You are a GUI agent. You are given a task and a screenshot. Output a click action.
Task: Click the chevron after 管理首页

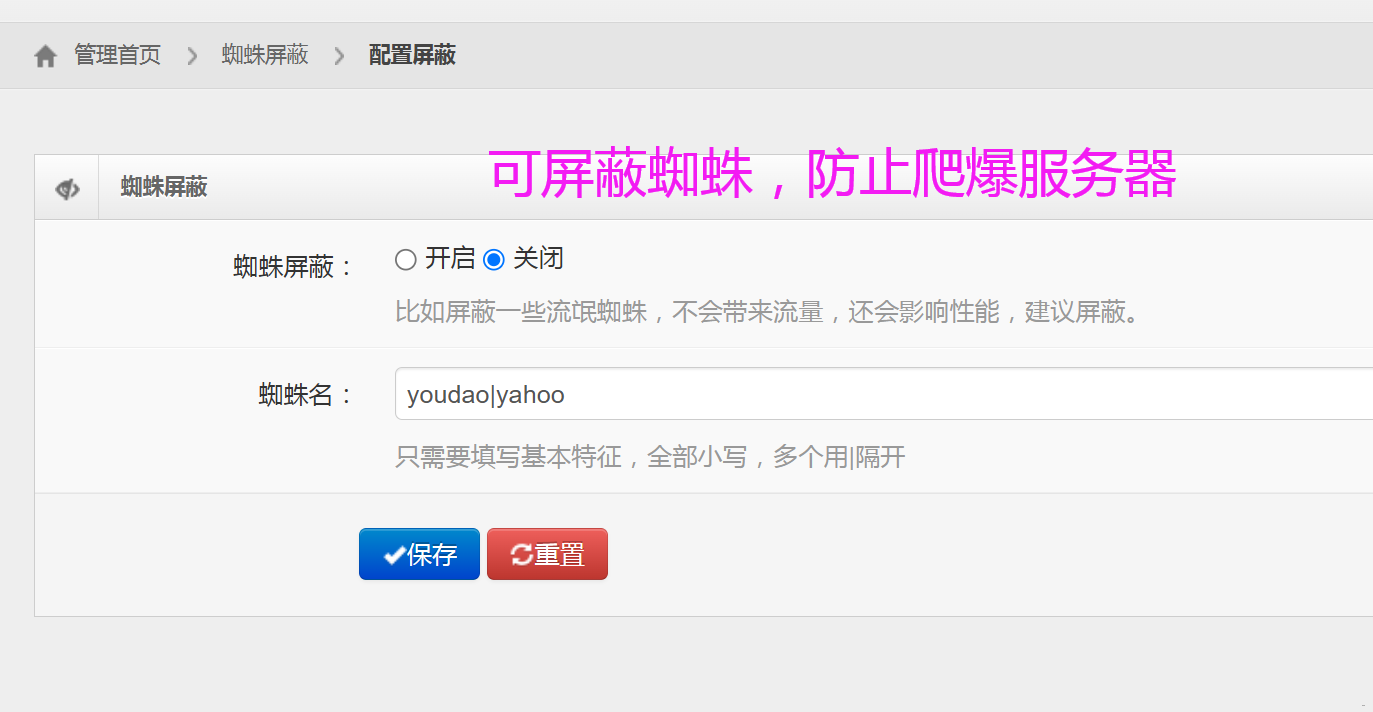click(x=192, y=56)
